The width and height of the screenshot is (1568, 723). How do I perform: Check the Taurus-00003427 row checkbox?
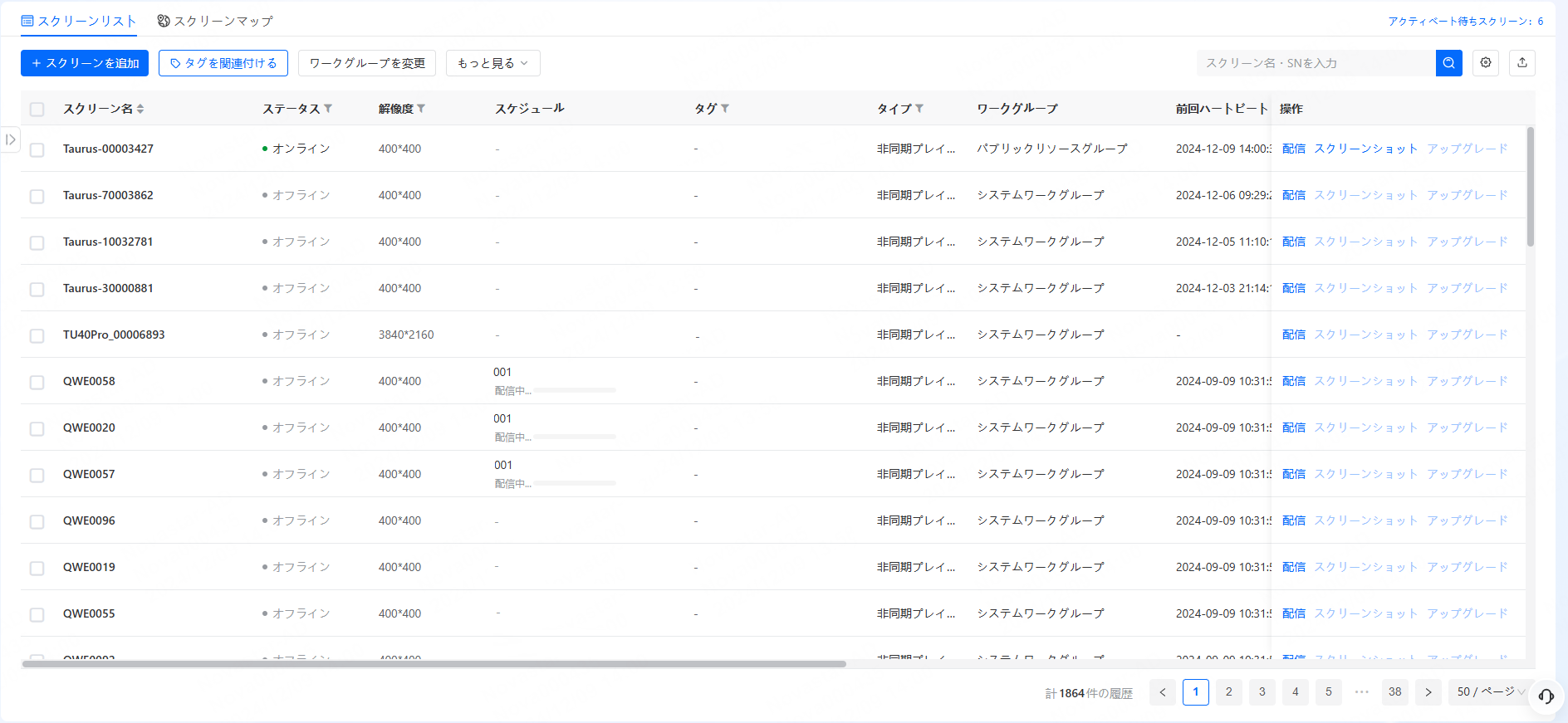37,150
